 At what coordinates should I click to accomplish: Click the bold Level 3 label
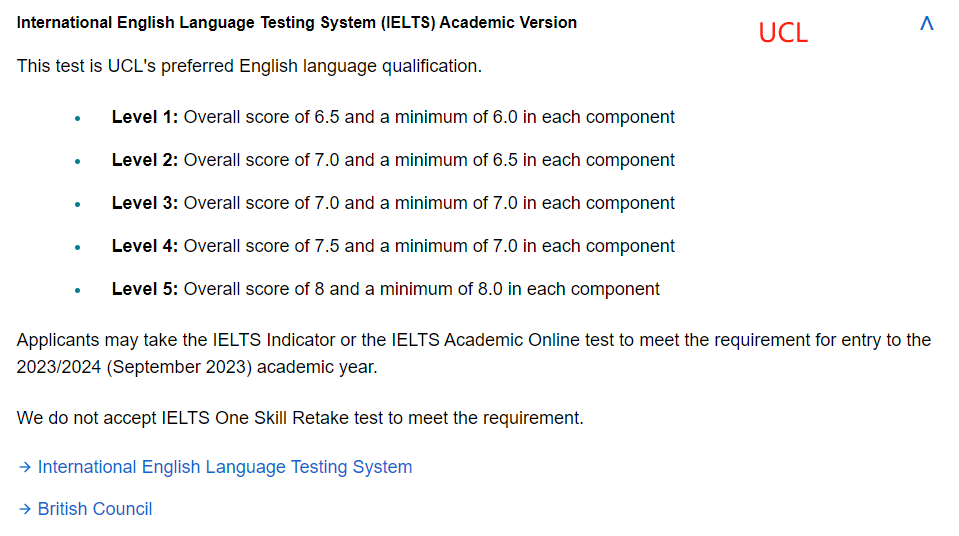pyautogui.click(x=144, y=203)
